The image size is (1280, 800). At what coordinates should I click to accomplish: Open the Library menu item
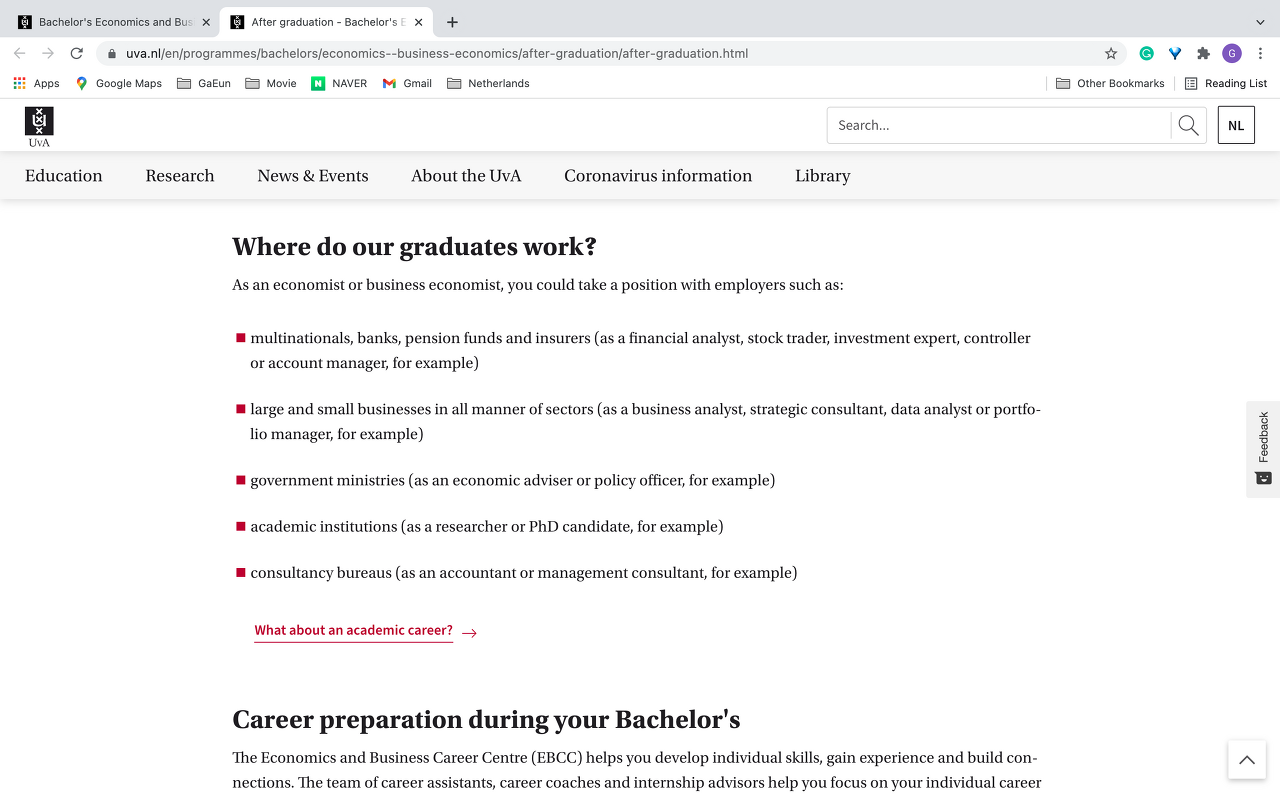click(823, 176)
